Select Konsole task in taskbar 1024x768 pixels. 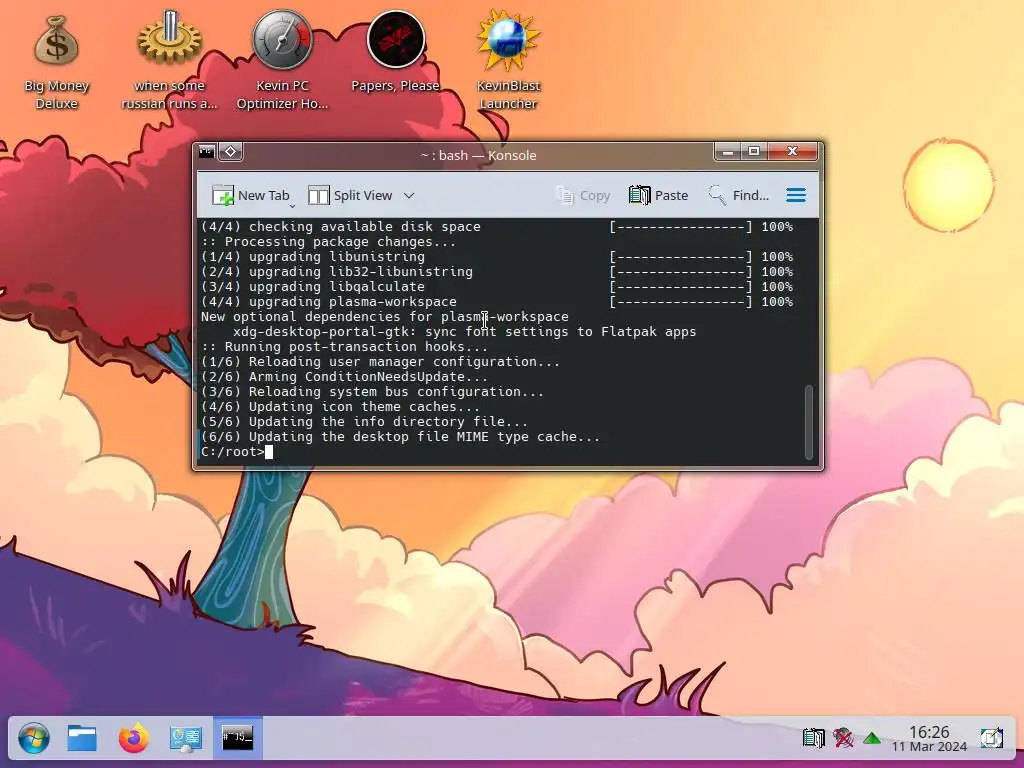(x=238, y=738)
